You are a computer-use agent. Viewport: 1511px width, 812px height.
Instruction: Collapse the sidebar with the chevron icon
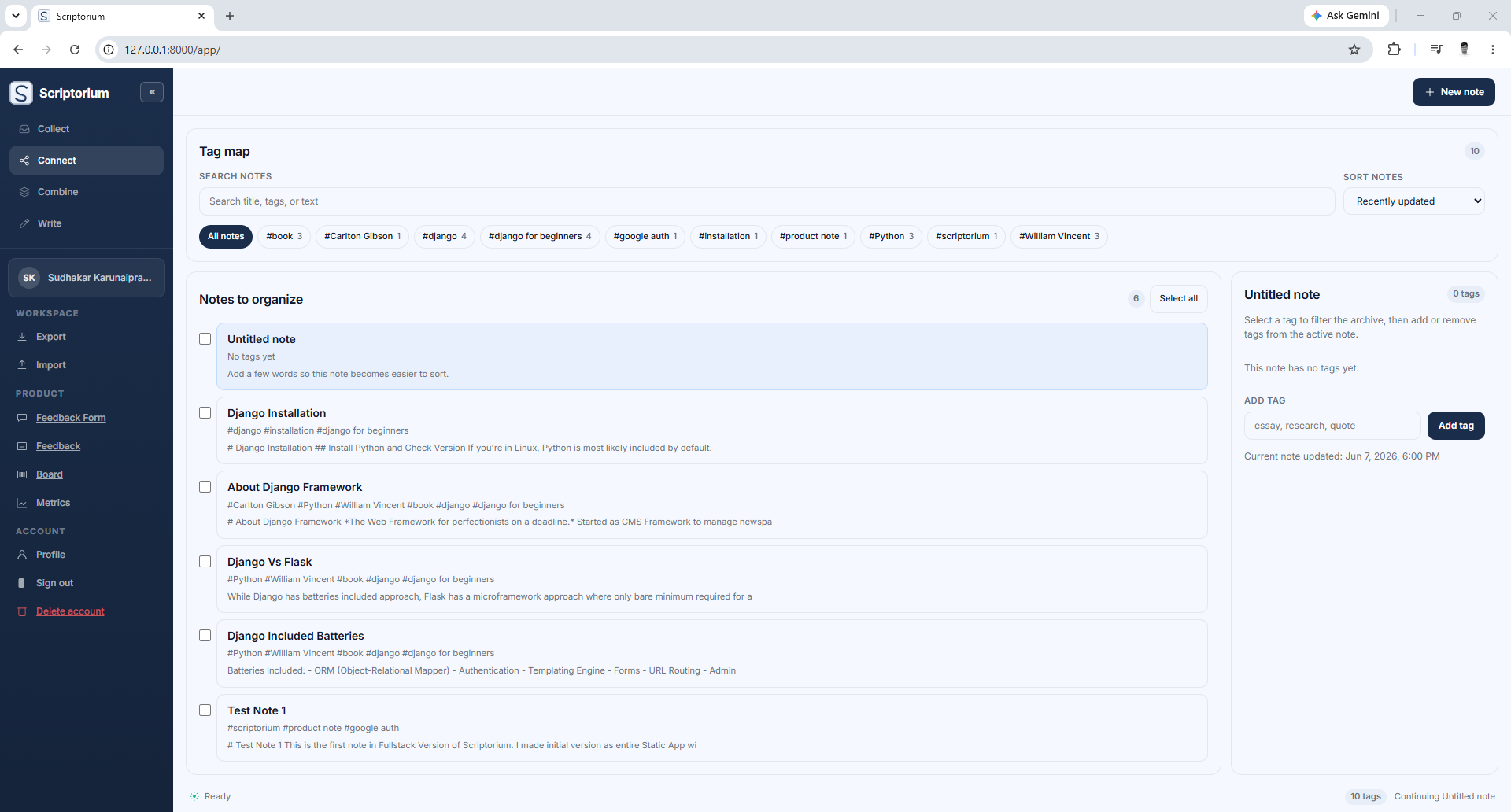(x=152, y=92)
